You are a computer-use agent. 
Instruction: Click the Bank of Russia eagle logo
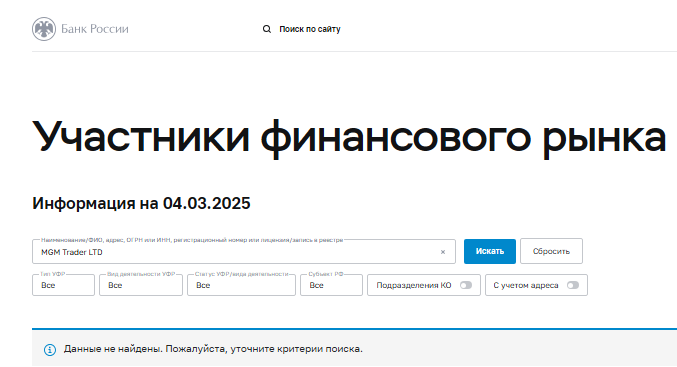click(44, 29)
